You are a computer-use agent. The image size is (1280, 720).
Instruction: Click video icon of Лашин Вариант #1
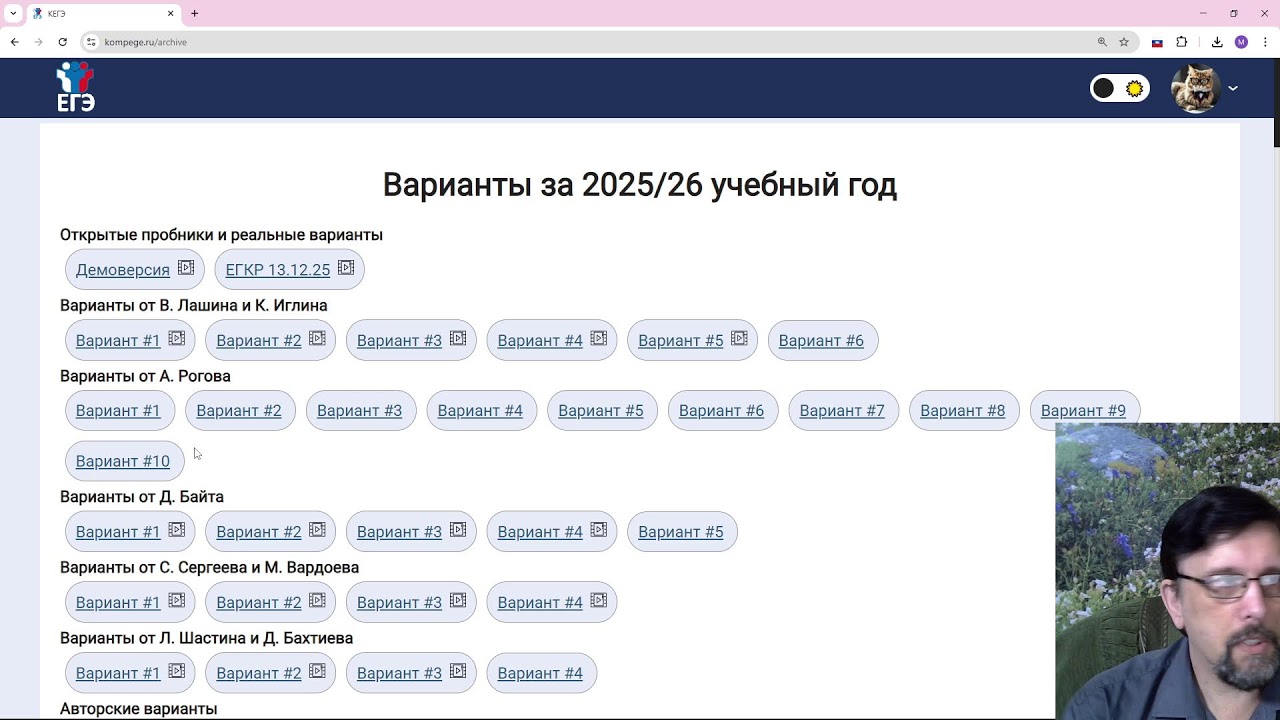click(177, 339)
